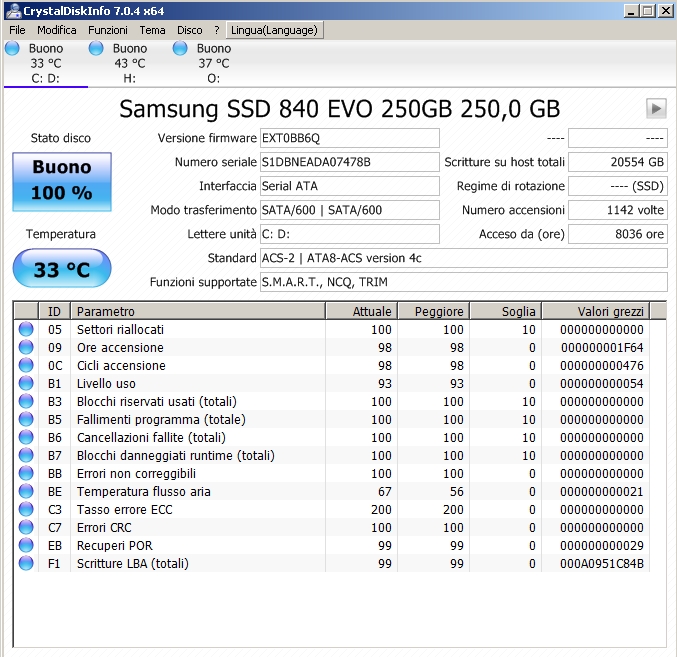Screen dimensions: 677x657
Task: Click the status orb for disk C: D:
Action: pos(13,48)
